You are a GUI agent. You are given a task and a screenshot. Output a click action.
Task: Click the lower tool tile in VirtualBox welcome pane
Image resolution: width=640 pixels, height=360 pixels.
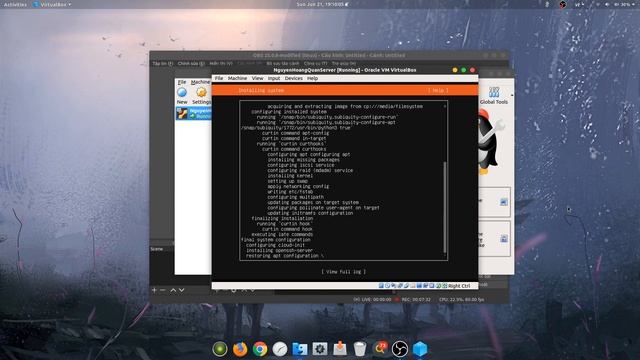click(495, 239)
